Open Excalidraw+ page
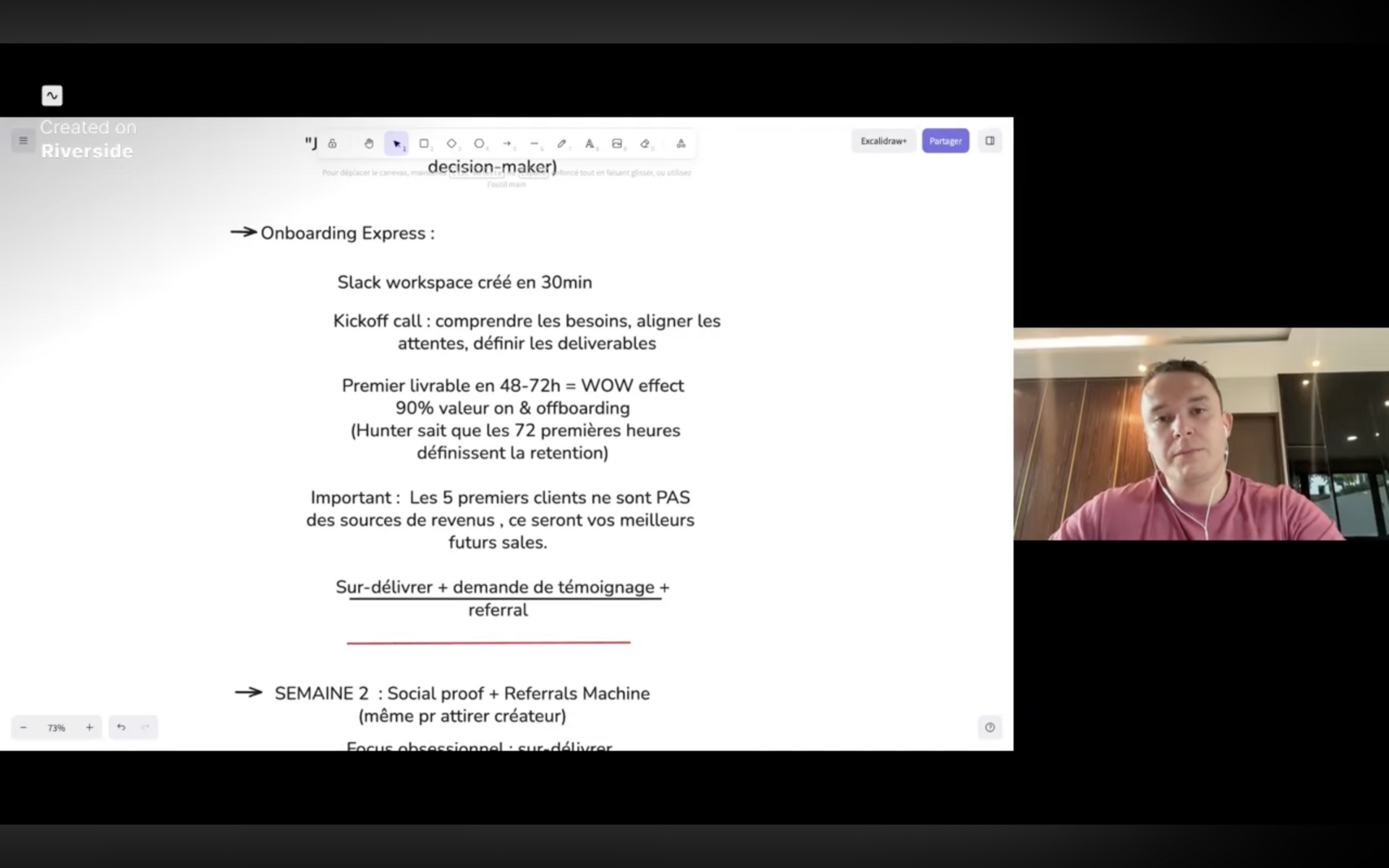This screenshot has height=868, width=1389. pyautogui.click(x=883, y=140)
